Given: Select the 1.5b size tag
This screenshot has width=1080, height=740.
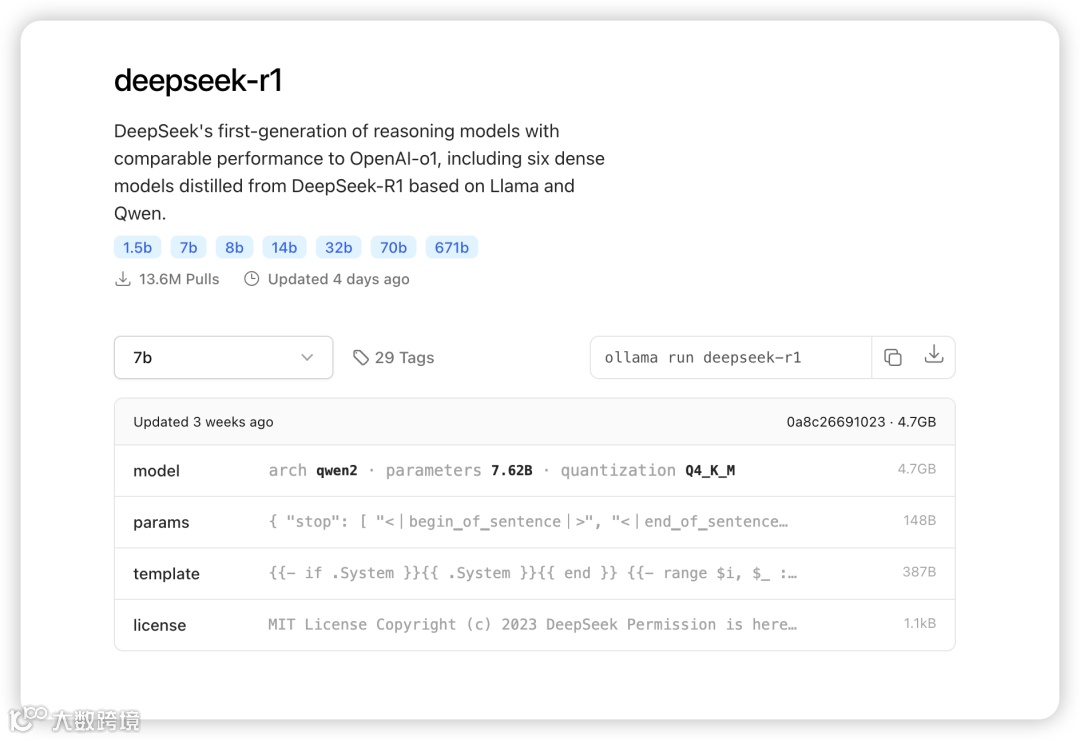Looking at the screenshot, I should (137, 247).
